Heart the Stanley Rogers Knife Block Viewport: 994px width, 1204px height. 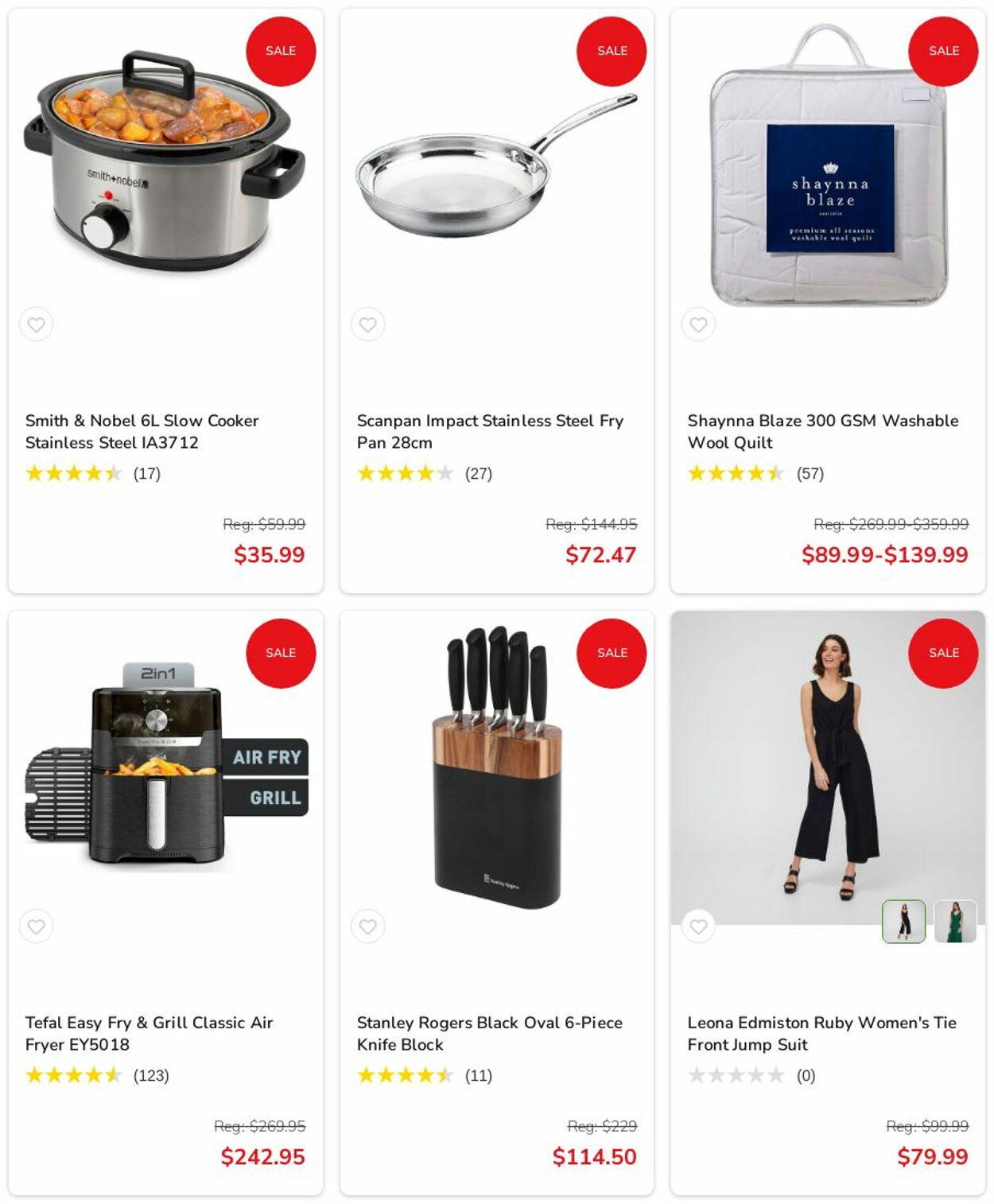(367, 926)
